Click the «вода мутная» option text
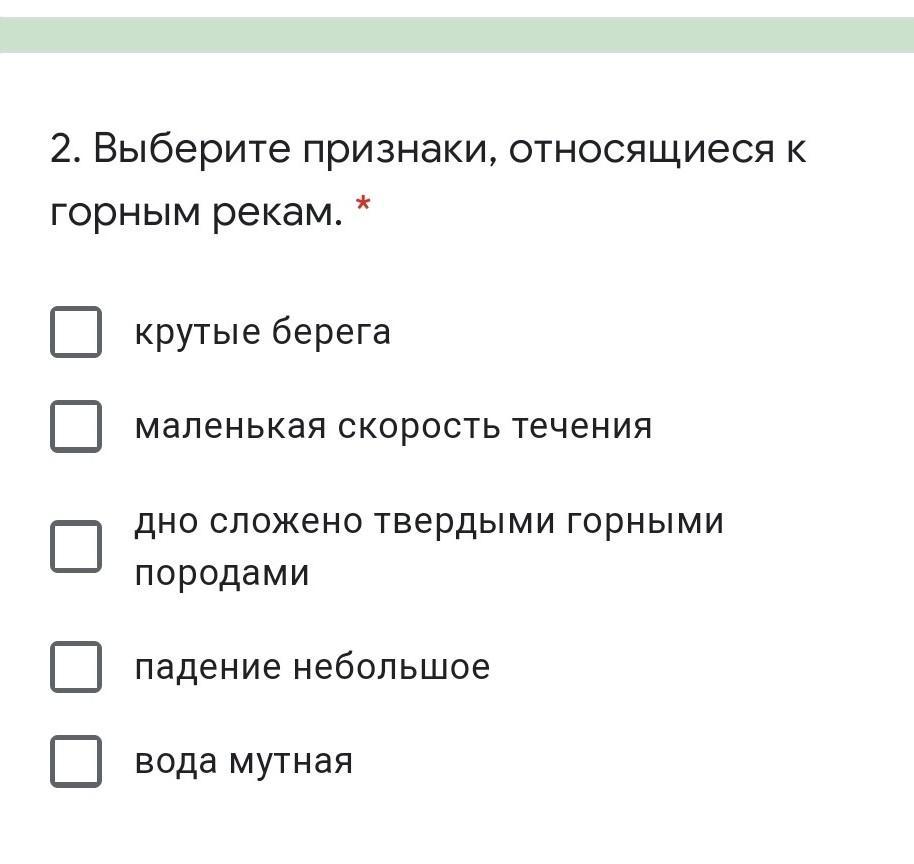 (244, 761)
